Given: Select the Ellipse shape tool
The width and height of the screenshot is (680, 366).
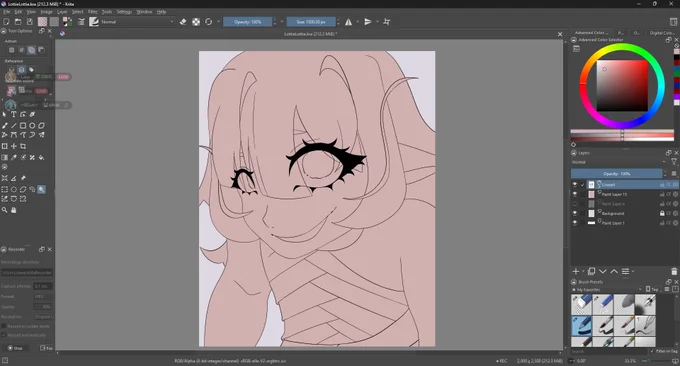Looking at the screenshot, I should coord(32,125).
